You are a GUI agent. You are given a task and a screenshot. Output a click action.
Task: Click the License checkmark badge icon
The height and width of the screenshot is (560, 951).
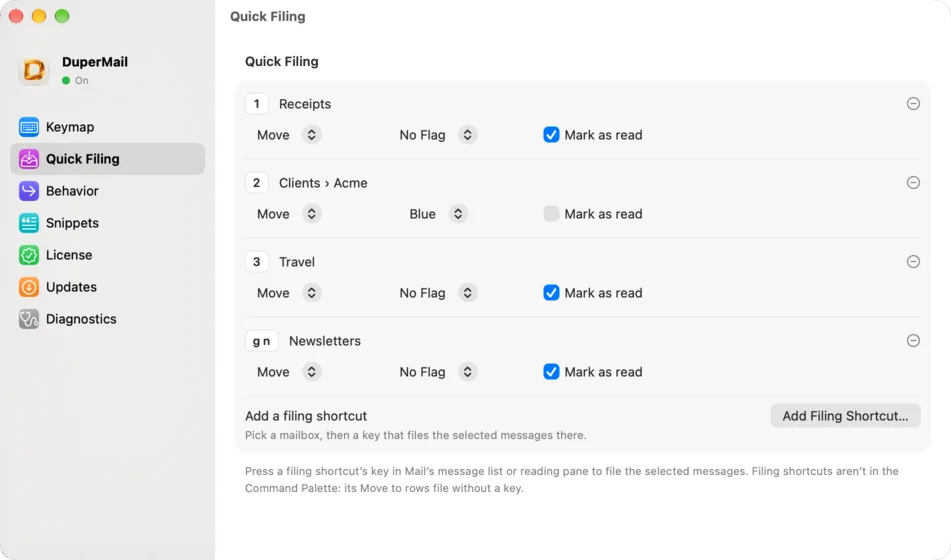[29, 255]
